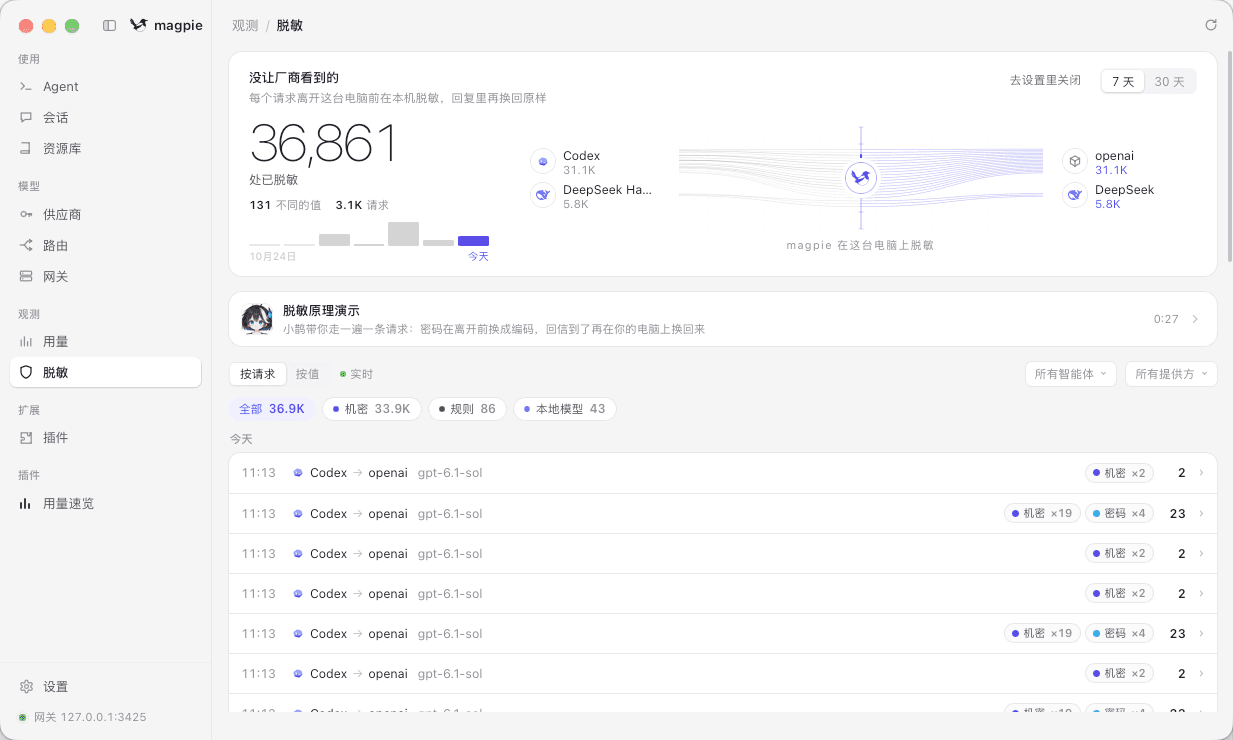Open 设置 settings
The width and height of the screenshot is (1233, 740).
(105, 687)
